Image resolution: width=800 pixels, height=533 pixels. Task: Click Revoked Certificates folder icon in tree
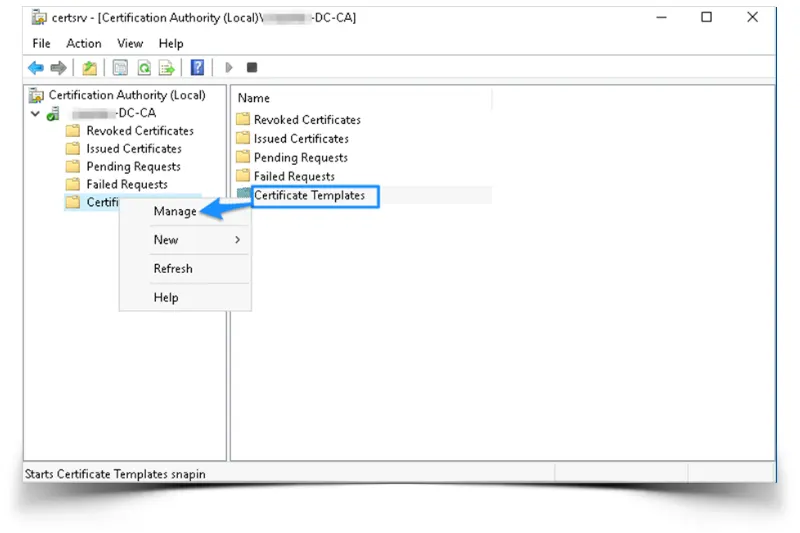(73, 131)
